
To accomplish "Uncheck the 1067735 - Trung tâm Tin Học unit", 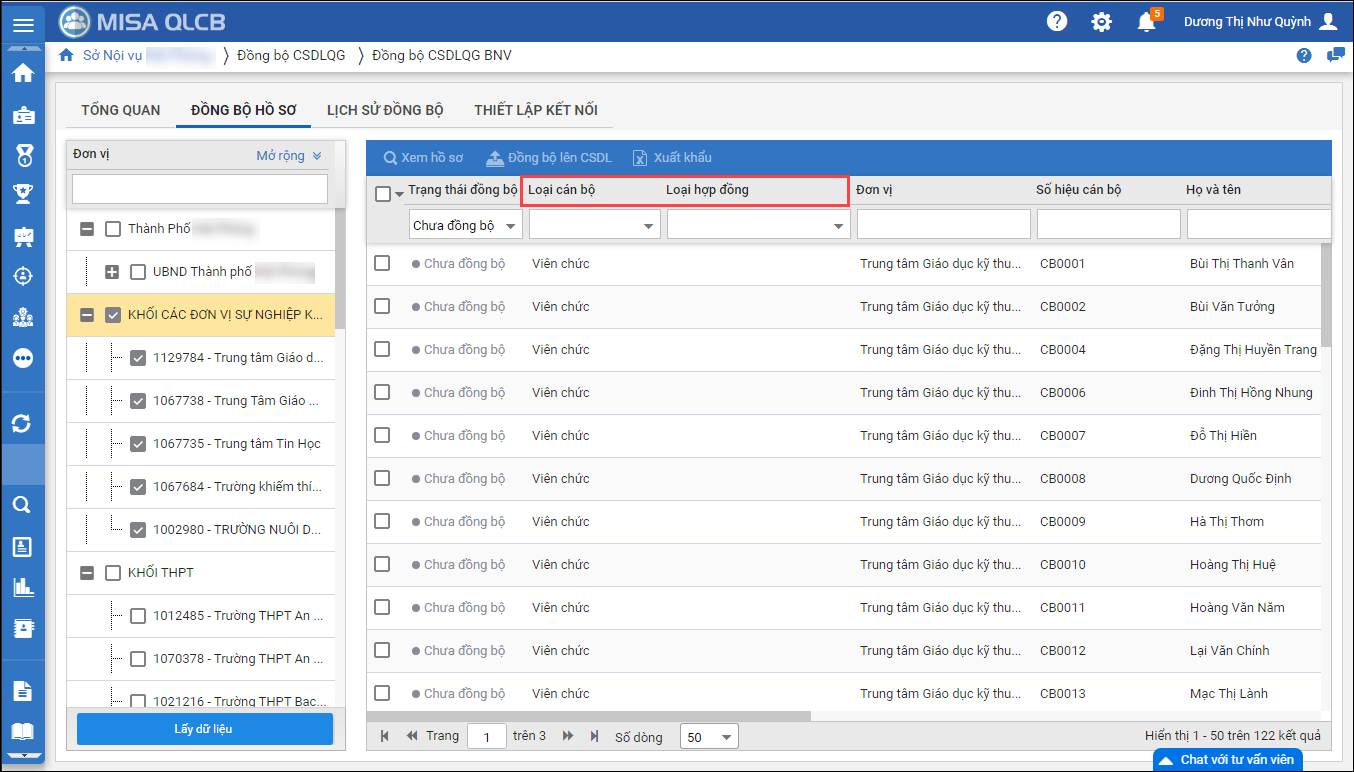I will (139, 444).
